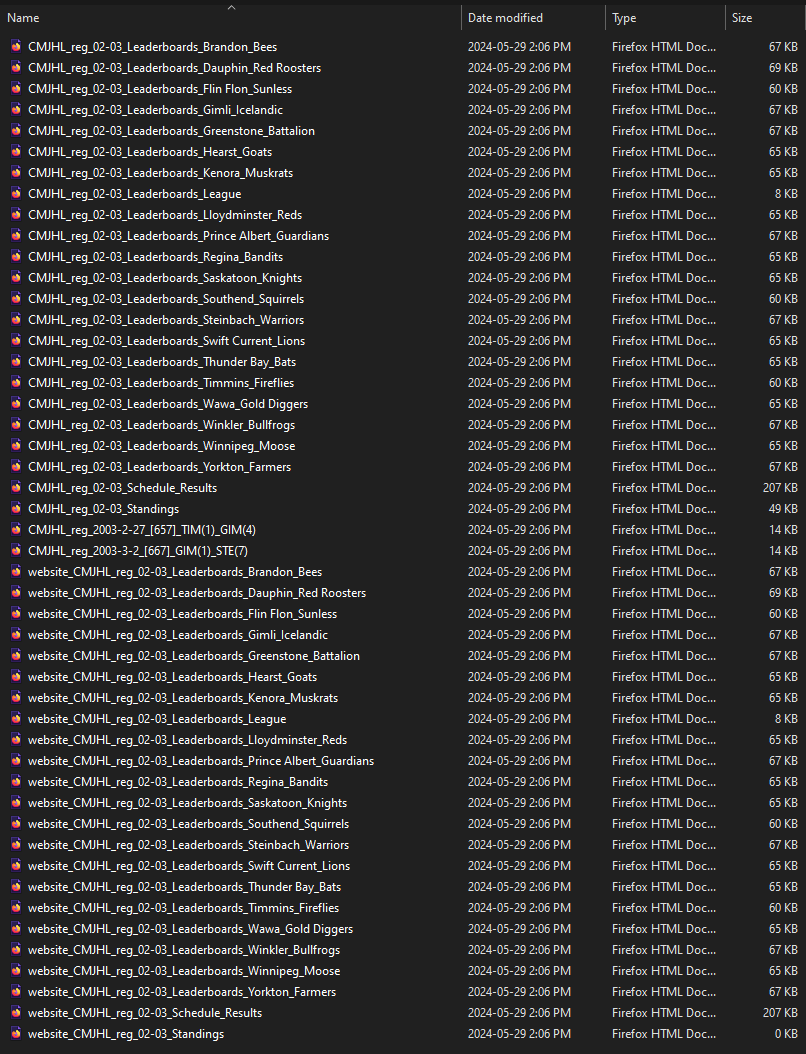806x1054 pixels.
Task: Select the CMJHL_reg_02-03_Leaderboards_League file name
Action: [135, 194]
